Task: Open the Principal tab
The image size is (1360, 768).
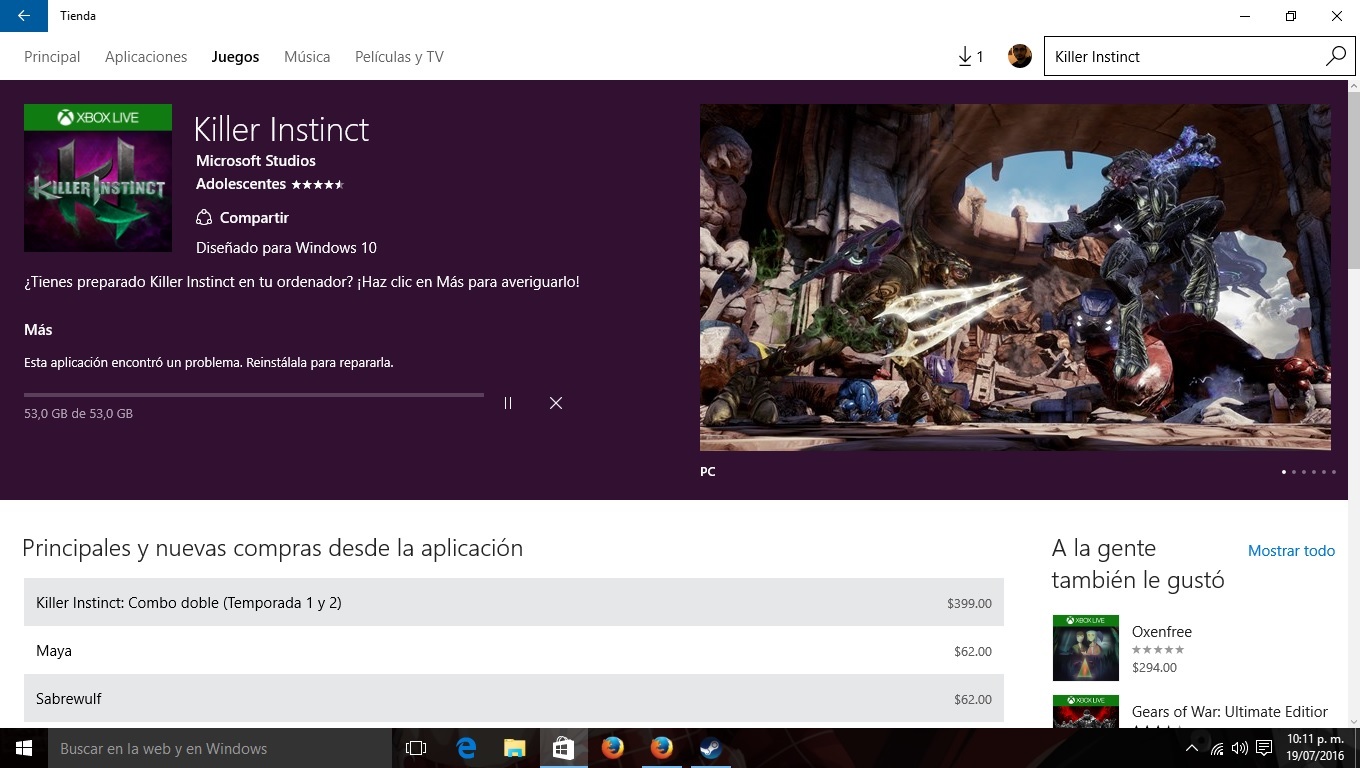Action: pyautogui.click(x=52, y=57)
